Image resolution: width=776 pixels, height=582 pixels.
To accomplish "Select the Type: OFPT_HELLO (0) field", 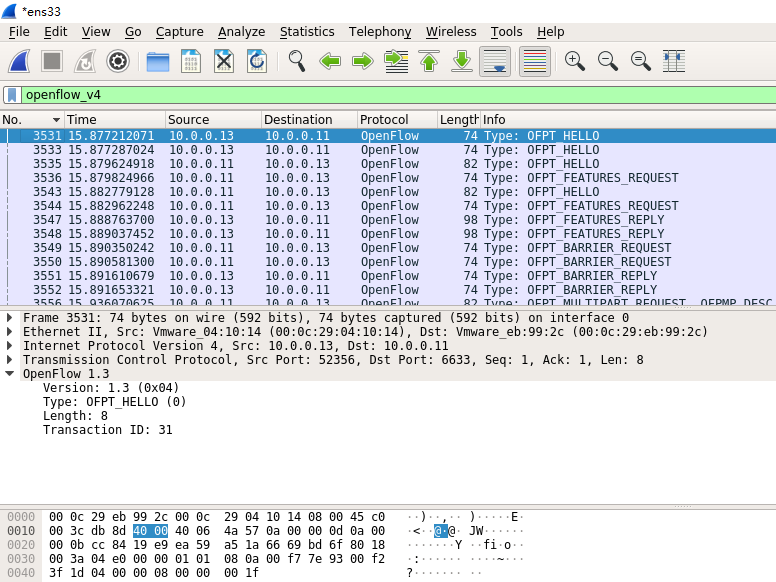I will click(x=114, y=402).
